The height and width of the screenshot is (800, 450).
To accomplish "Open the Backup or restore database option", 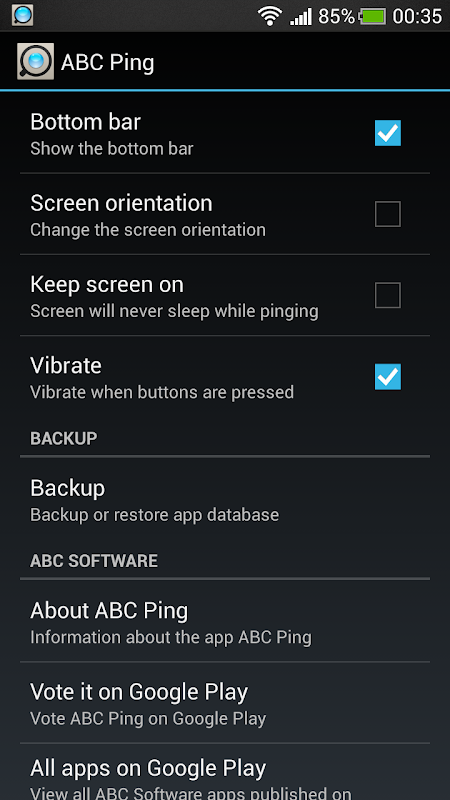I will pyautogui.click(x=225, y=499).
